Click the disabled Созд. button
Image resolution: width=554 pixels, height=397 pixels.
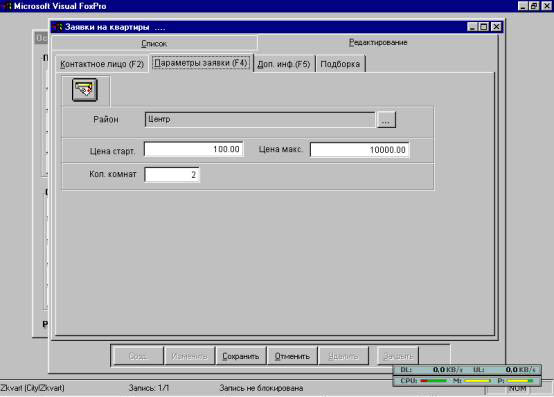(138, 356)
